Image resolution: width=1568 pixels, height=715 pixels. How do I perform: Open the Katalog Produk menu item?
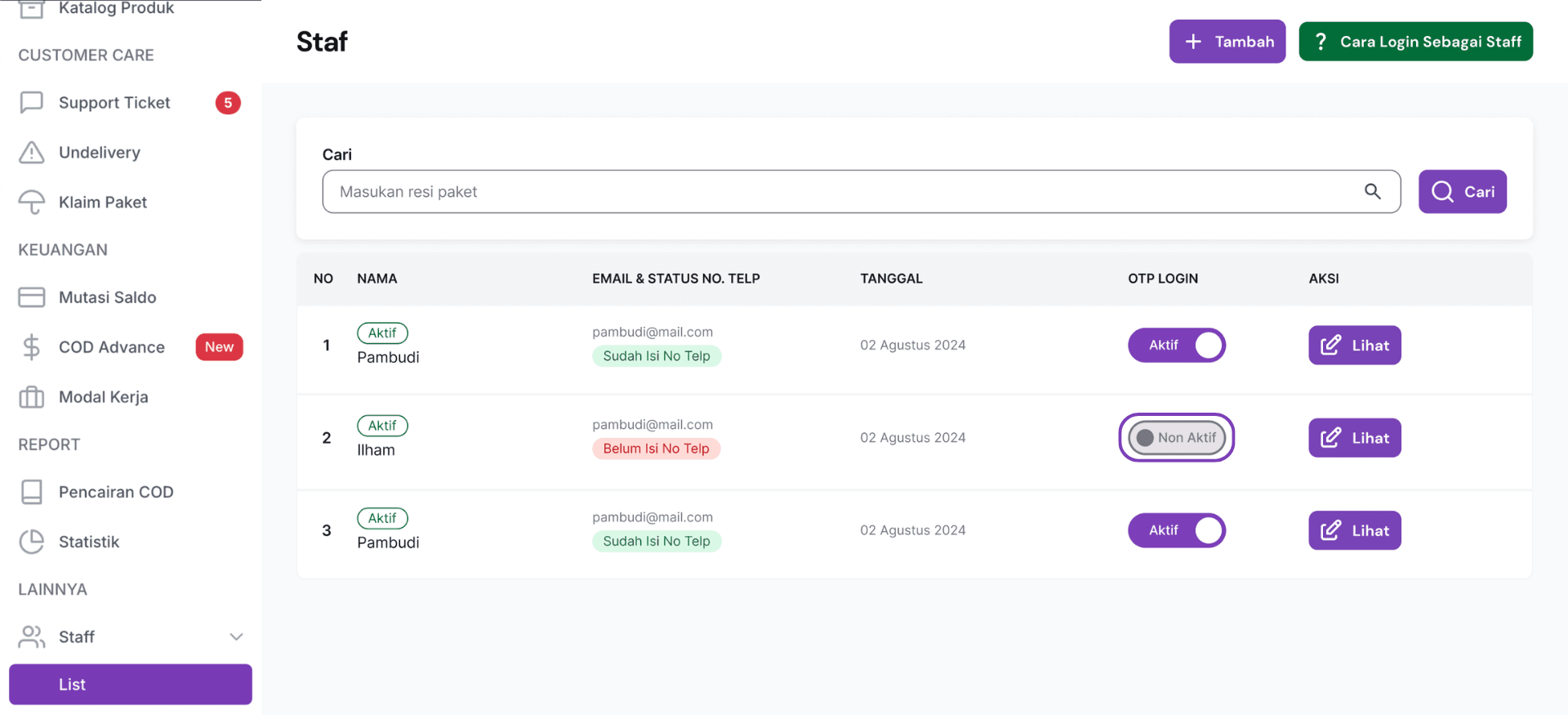pyautogui.click(x=115, y=8)
